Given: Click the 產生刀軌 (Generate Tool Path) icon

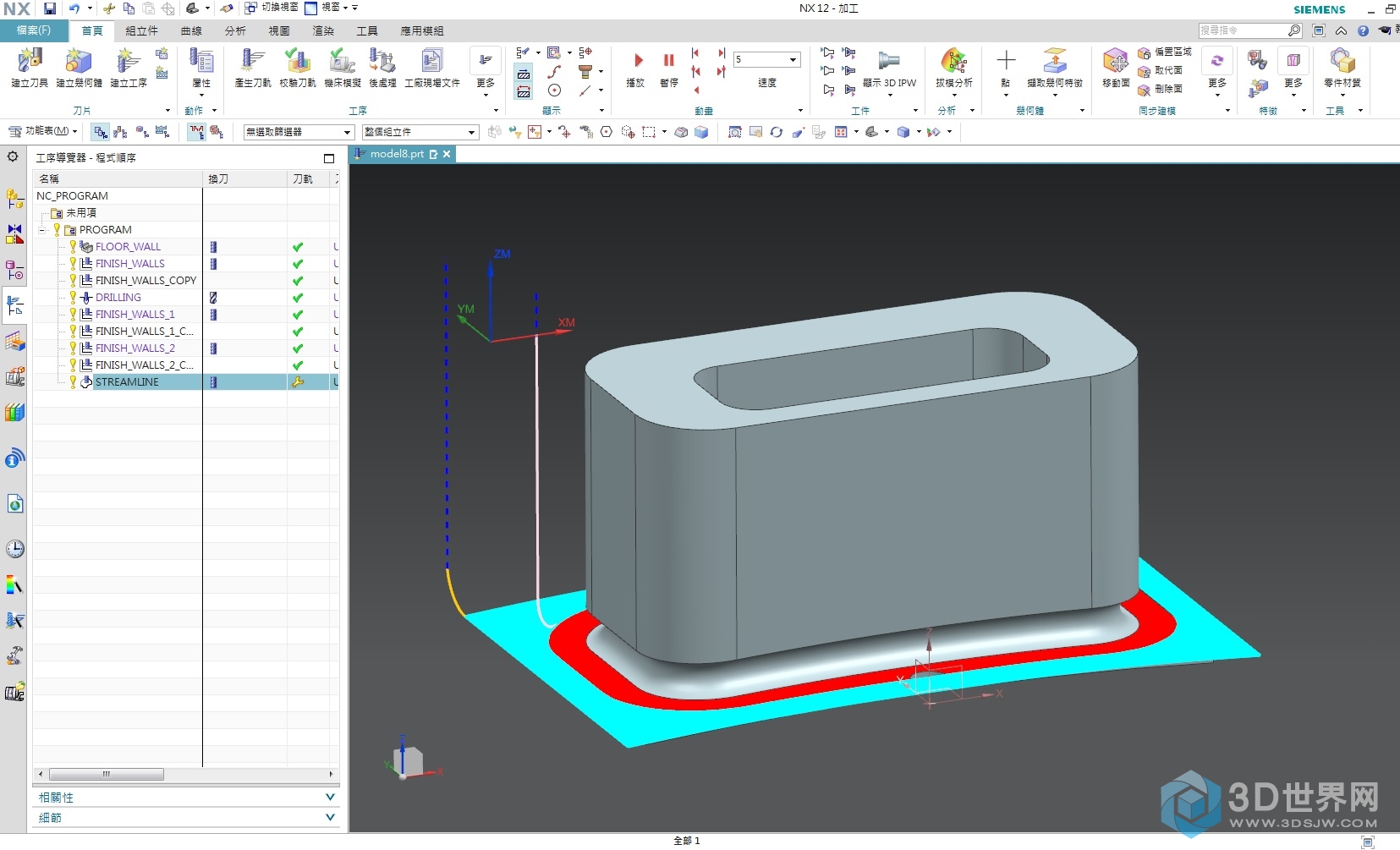Looking at the screenshot, I should (x=253, y=63).
